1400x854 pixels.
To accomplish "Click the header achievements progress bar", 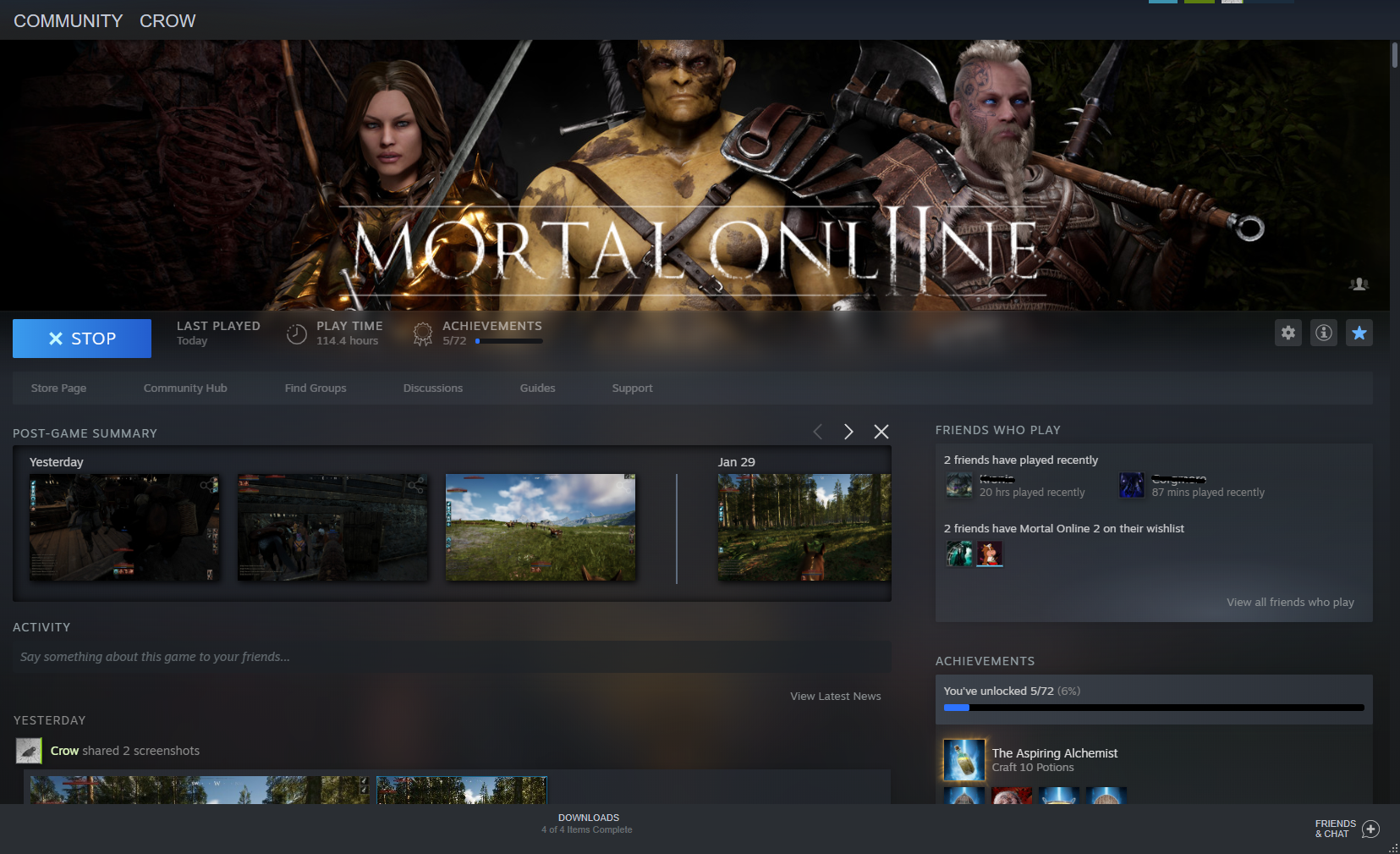I will pos(508,341).
